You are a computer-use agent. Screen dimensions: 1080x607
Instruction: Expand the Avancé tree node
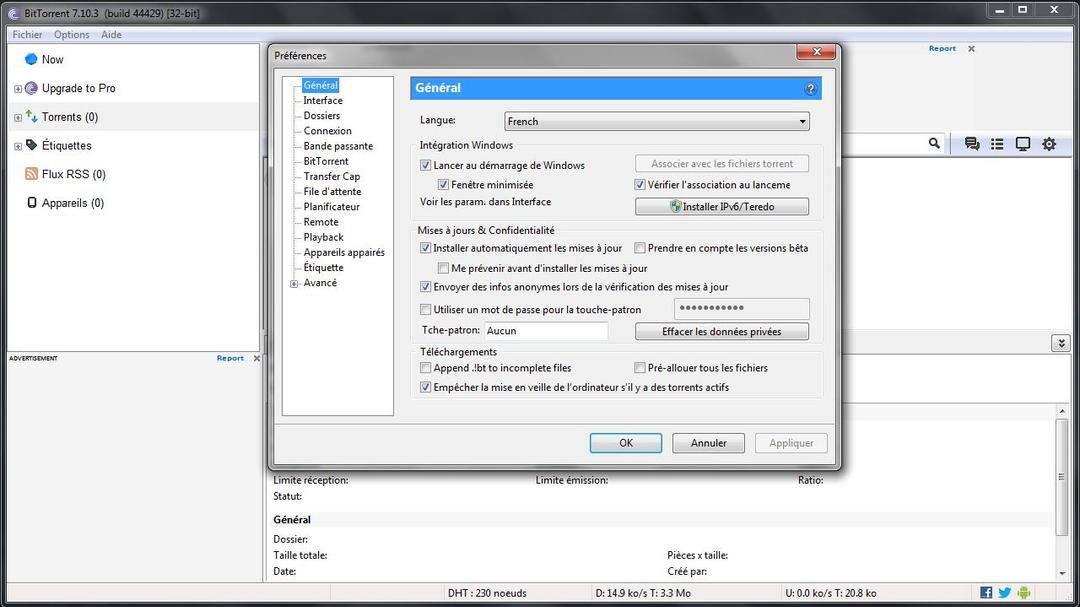[294, 284]
